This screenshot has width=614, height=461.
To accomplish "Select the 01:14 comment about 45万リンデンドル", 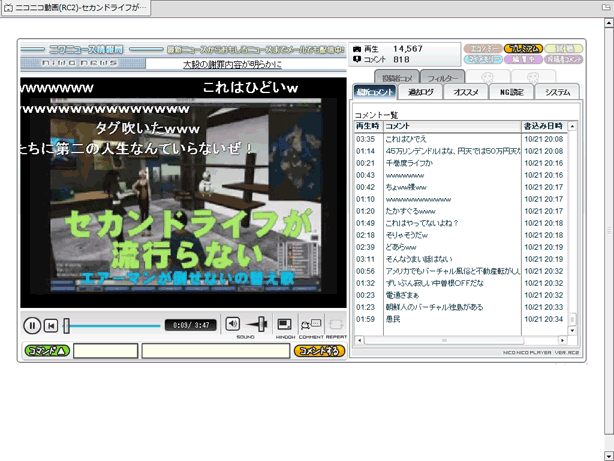I will 460,151.
